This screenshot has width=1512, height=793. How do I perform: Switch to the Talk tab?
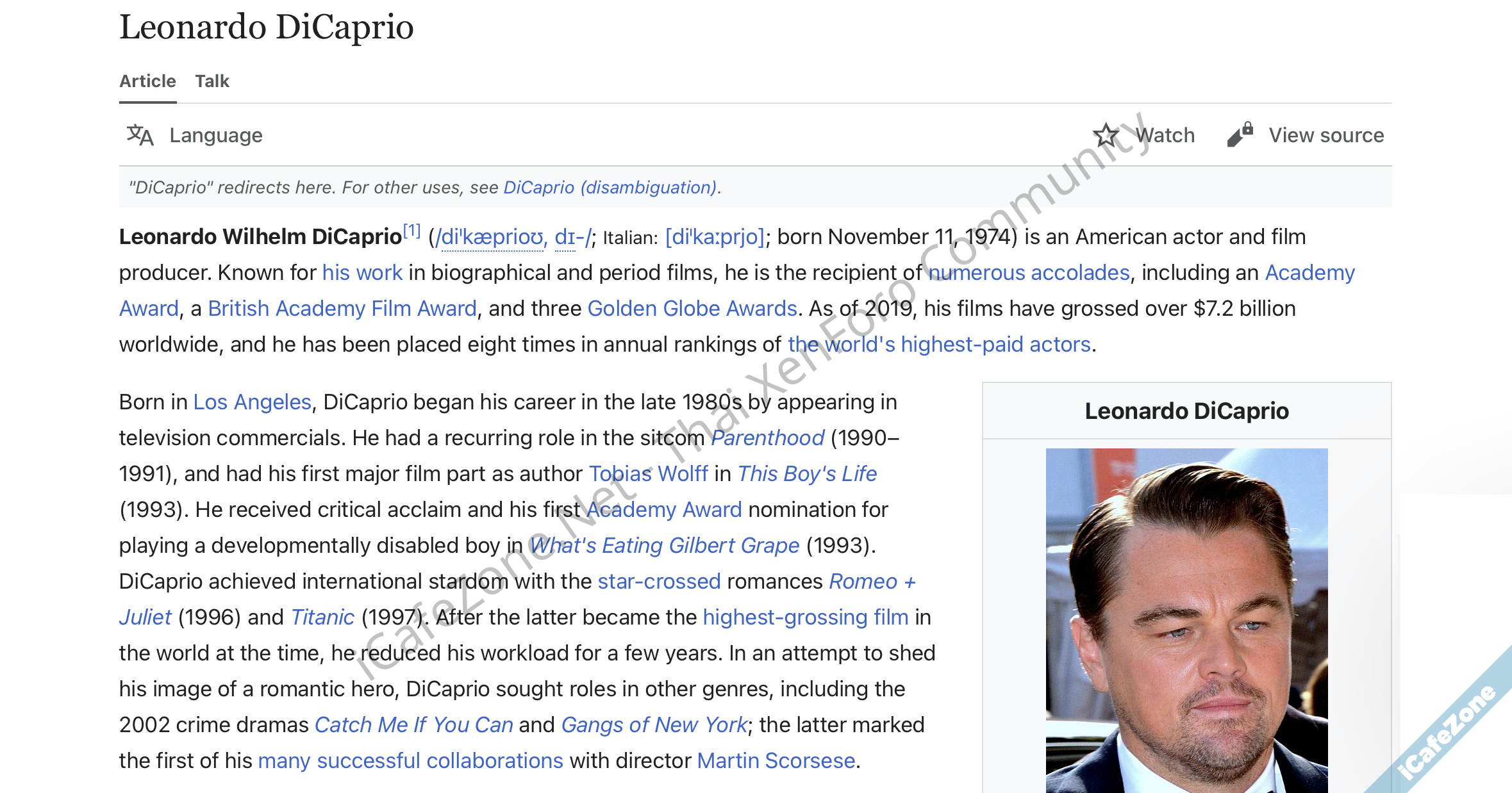click(x=212, y=81)
